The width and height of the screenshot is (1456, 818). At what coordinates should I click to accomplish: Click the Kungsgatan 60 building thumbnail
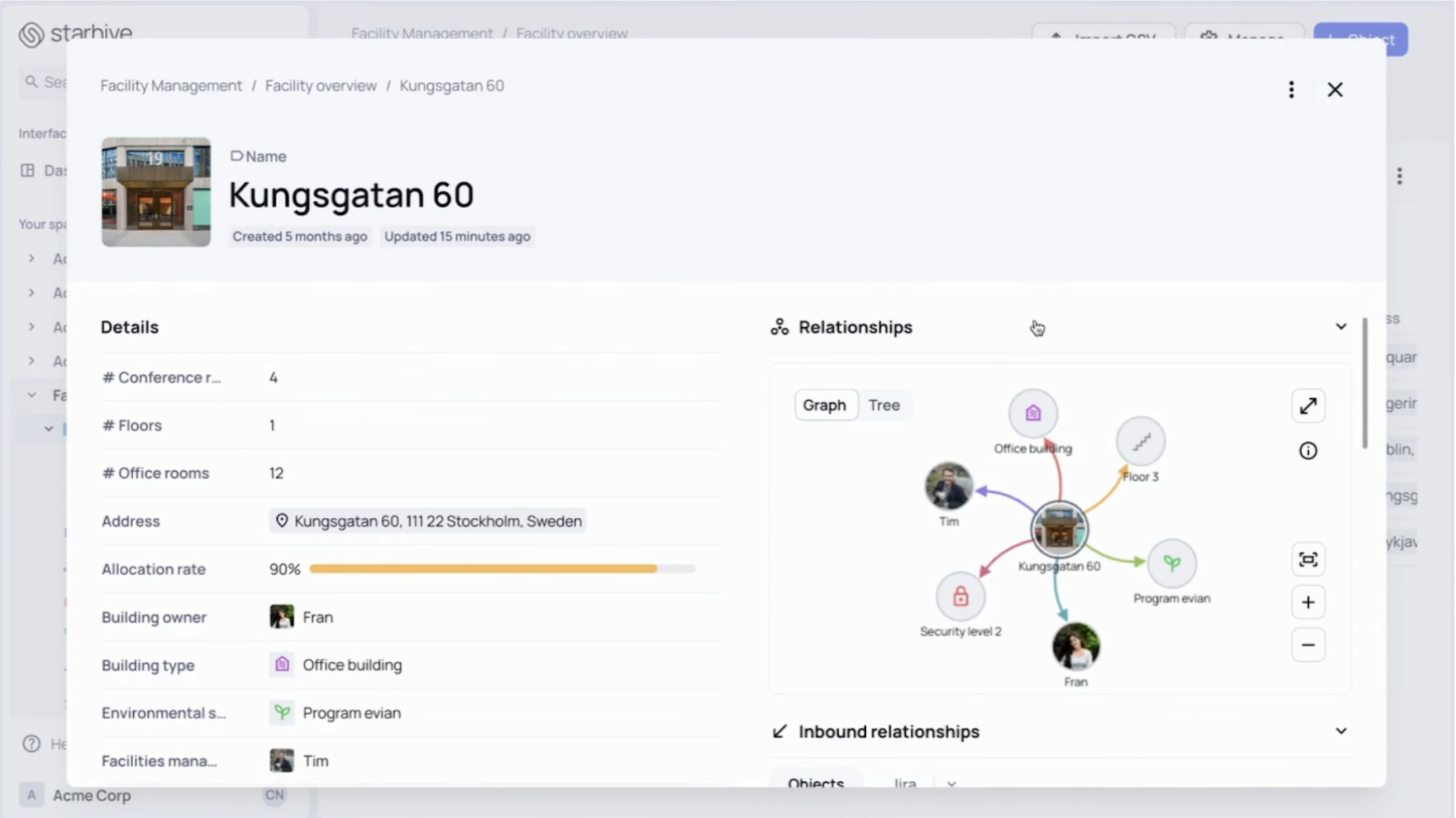coord(156,192)
